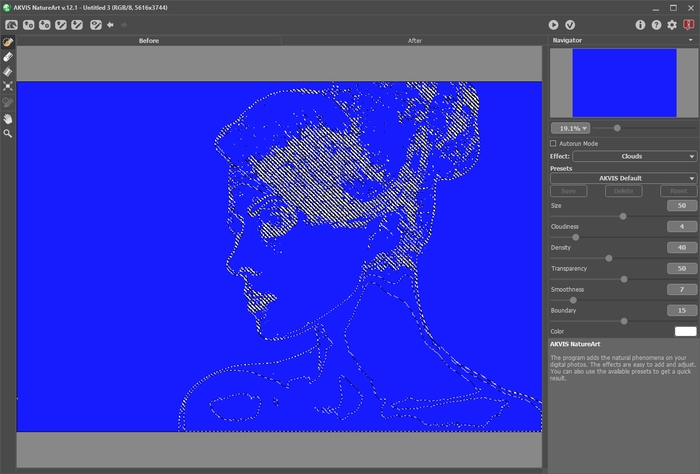Click the Transparency value field showing 50
700x474 pixels.
click(682, 269)
